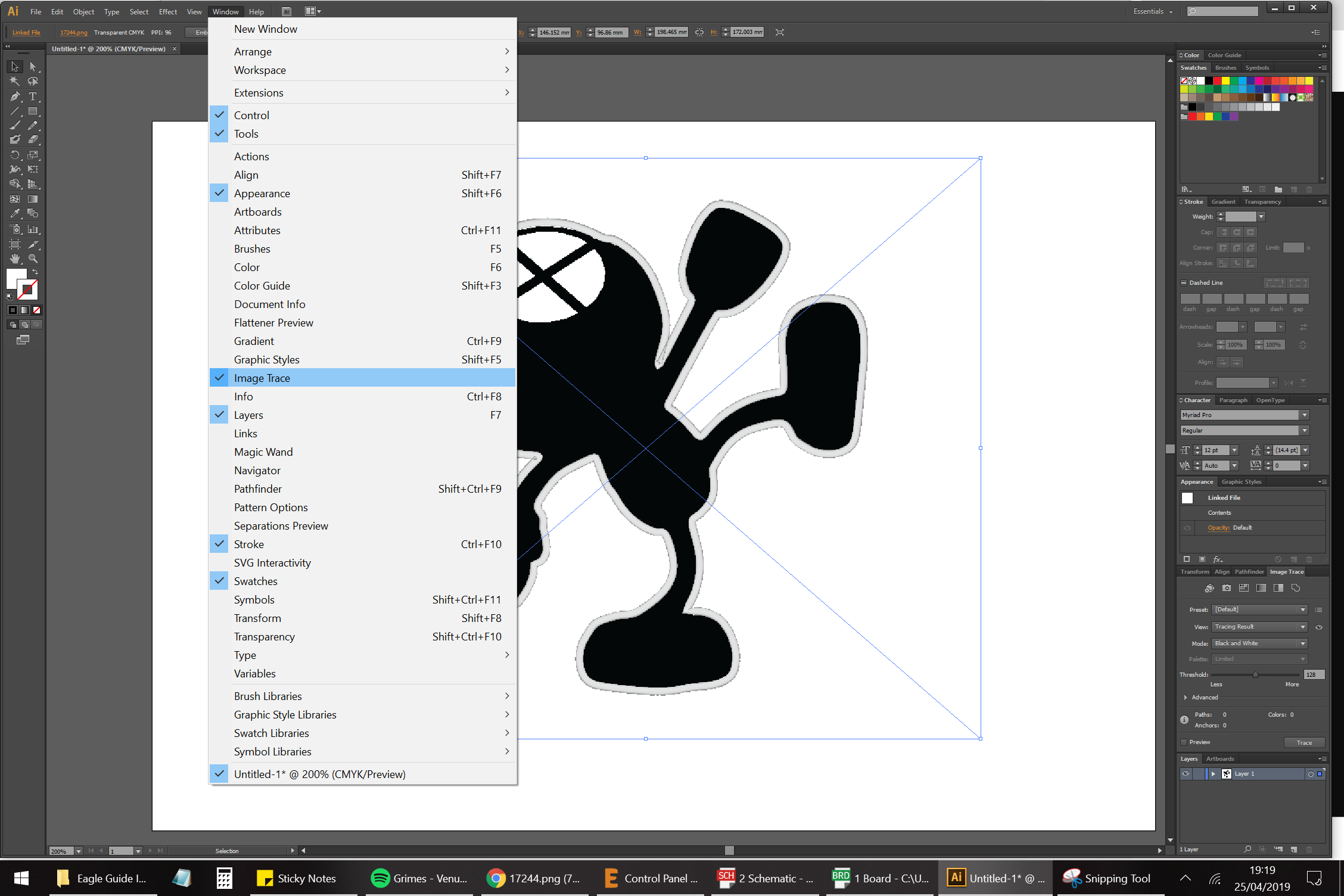1344x896 pixels.
Task: Select the Rectangle tool
Action: coord(33,111)
